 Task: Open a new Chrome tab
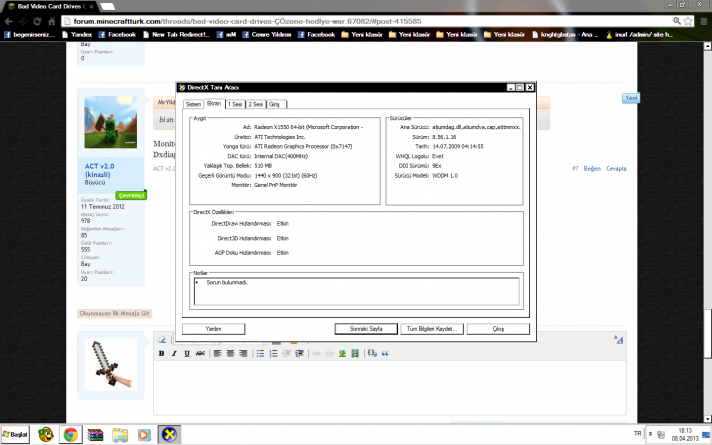pyautogui.click(x=107, y=6)
